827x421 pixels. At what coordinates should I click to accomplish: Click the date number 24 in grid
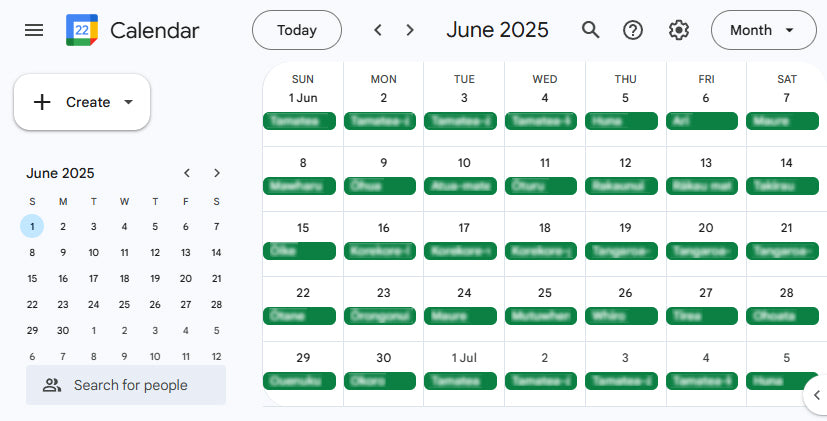pyautogui.click(x=464, y=293)
